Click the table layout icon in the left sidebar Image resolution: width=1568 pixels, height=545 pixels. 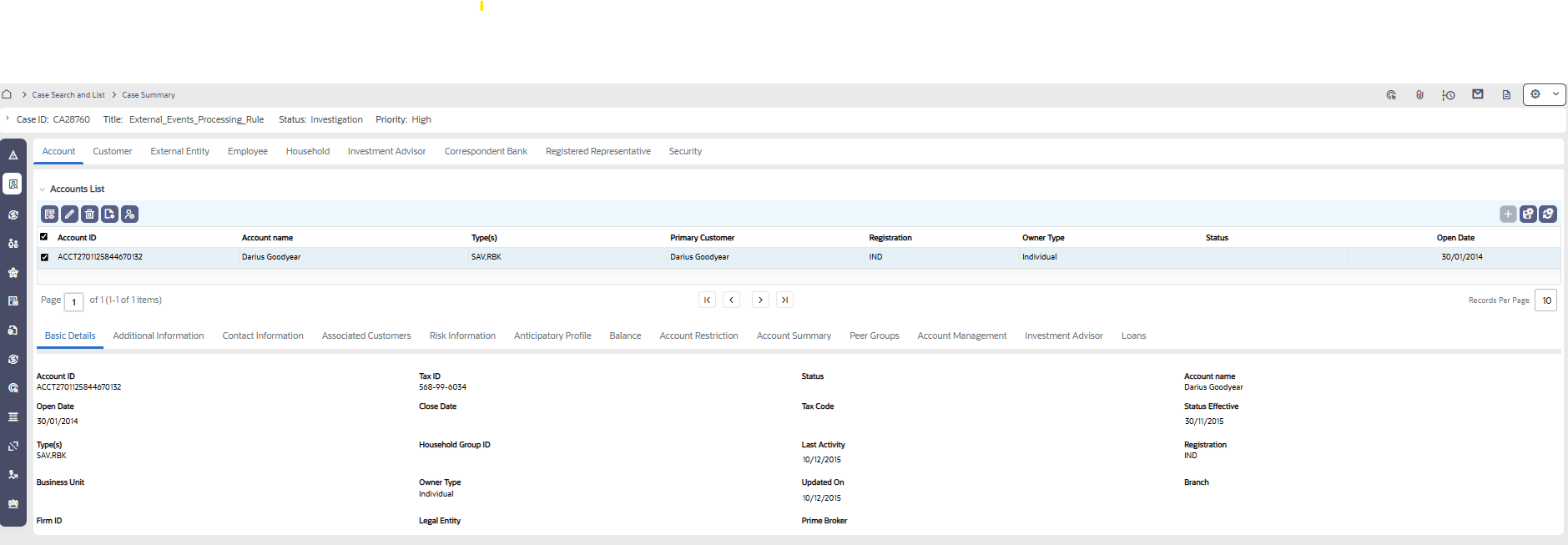pyautogui.click(x=13, y=301)
